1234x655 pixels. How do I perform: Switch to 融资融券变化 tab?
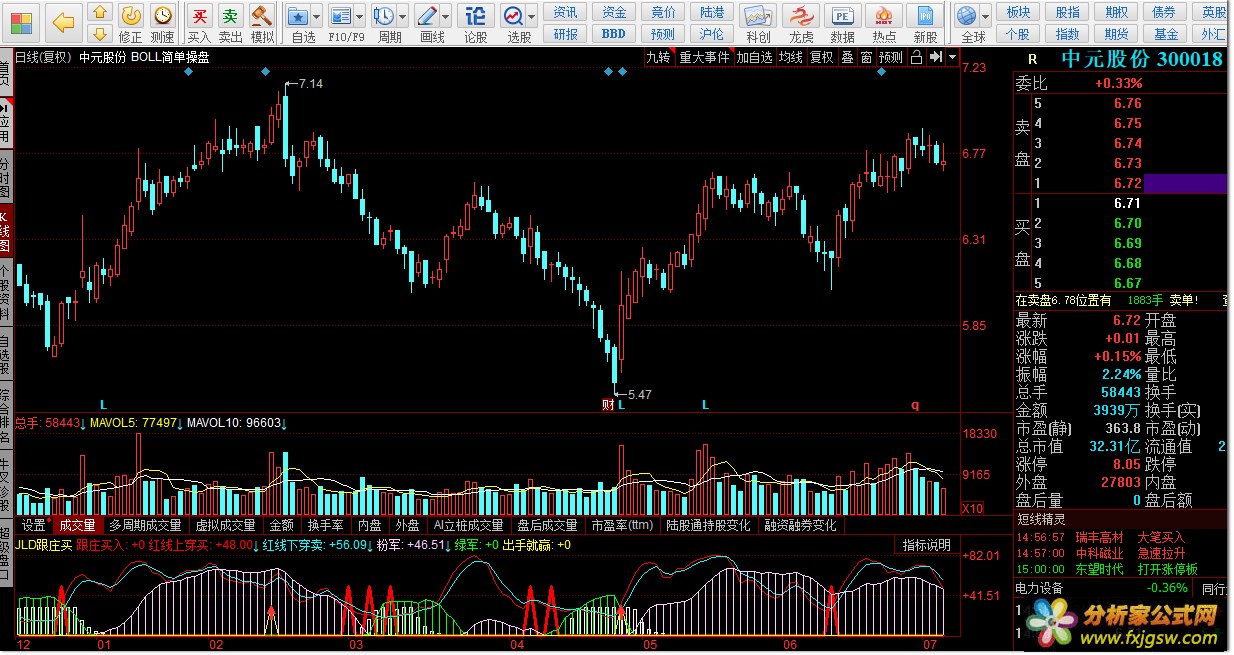[801, 525]
